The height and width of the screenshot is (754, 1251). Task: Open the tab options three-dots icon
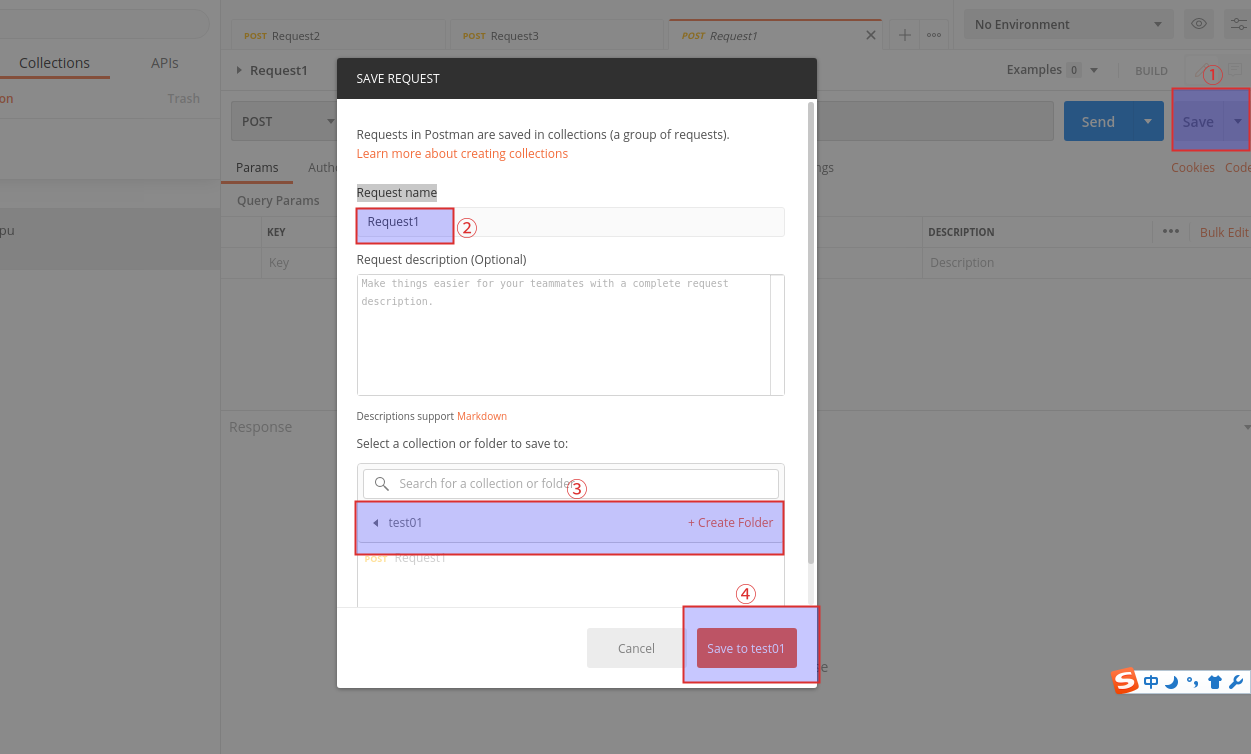coord(934,35)
